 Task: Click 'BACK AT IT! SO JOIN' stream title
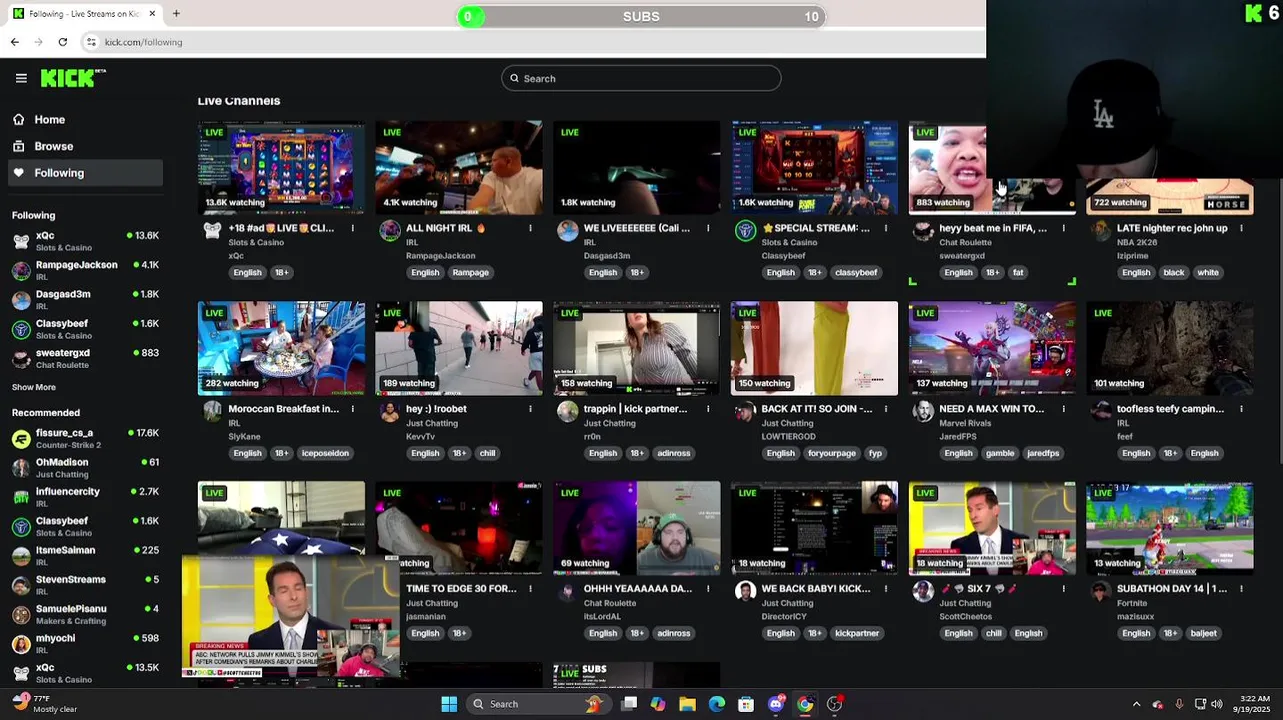point(816,409)
